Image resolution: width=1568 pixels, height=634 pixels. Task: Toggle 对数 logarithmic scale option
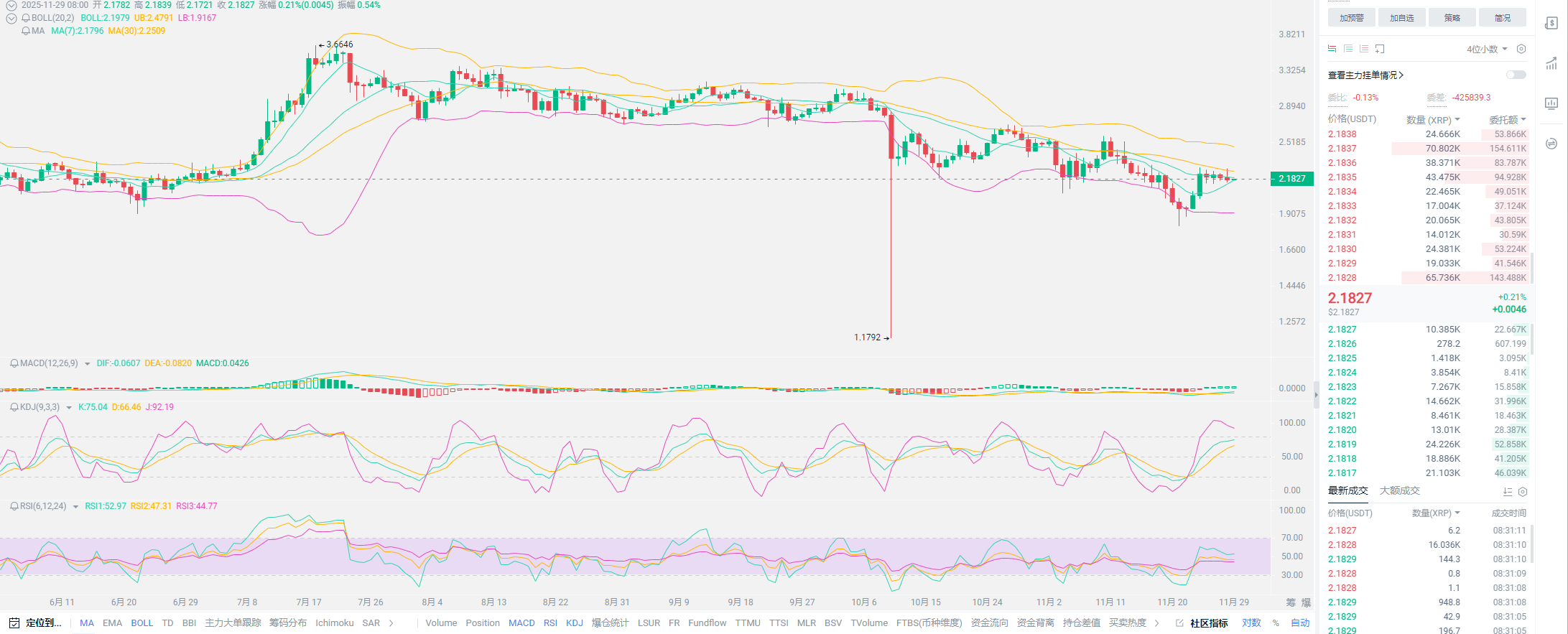click(x=1251, y=623)
